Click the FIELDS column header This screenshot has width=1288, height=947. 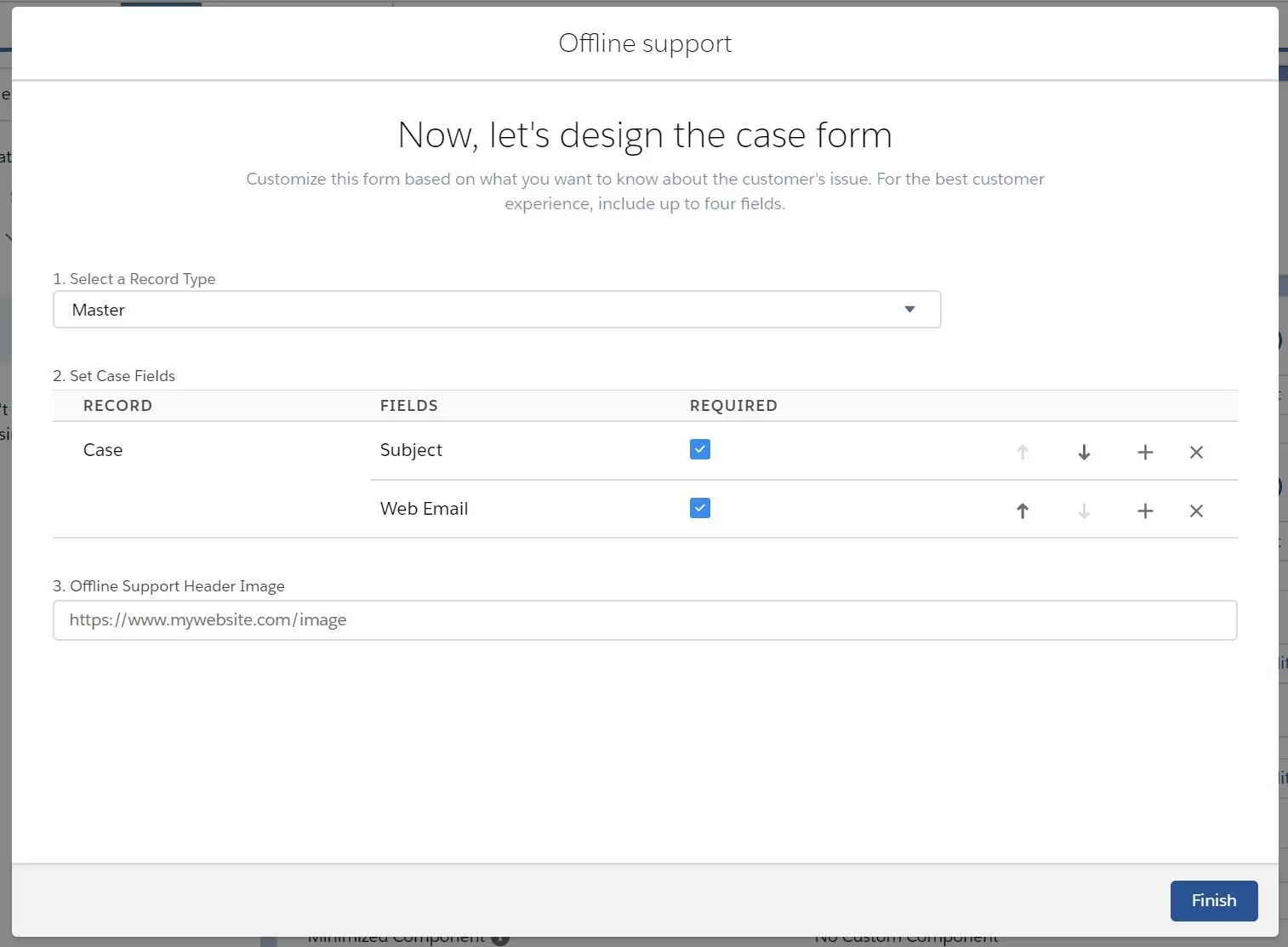pyautogui.click(x=409, y=406)
